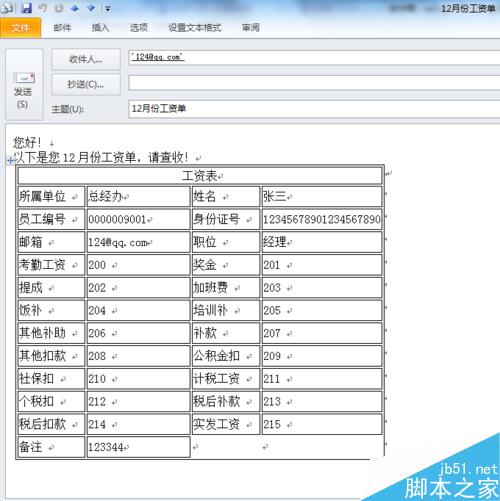
Task: Switch to the 选项 ribbon tab
Action: [139, 28]
